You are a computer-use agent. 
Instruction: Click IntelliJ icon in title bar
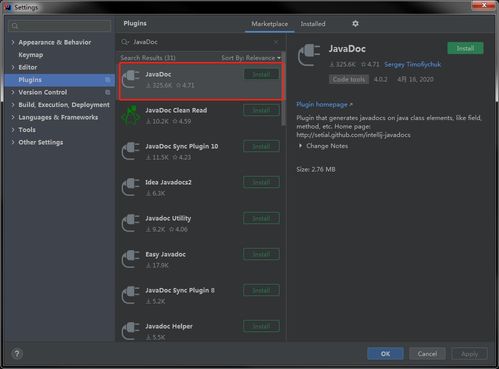click(7, 7)
